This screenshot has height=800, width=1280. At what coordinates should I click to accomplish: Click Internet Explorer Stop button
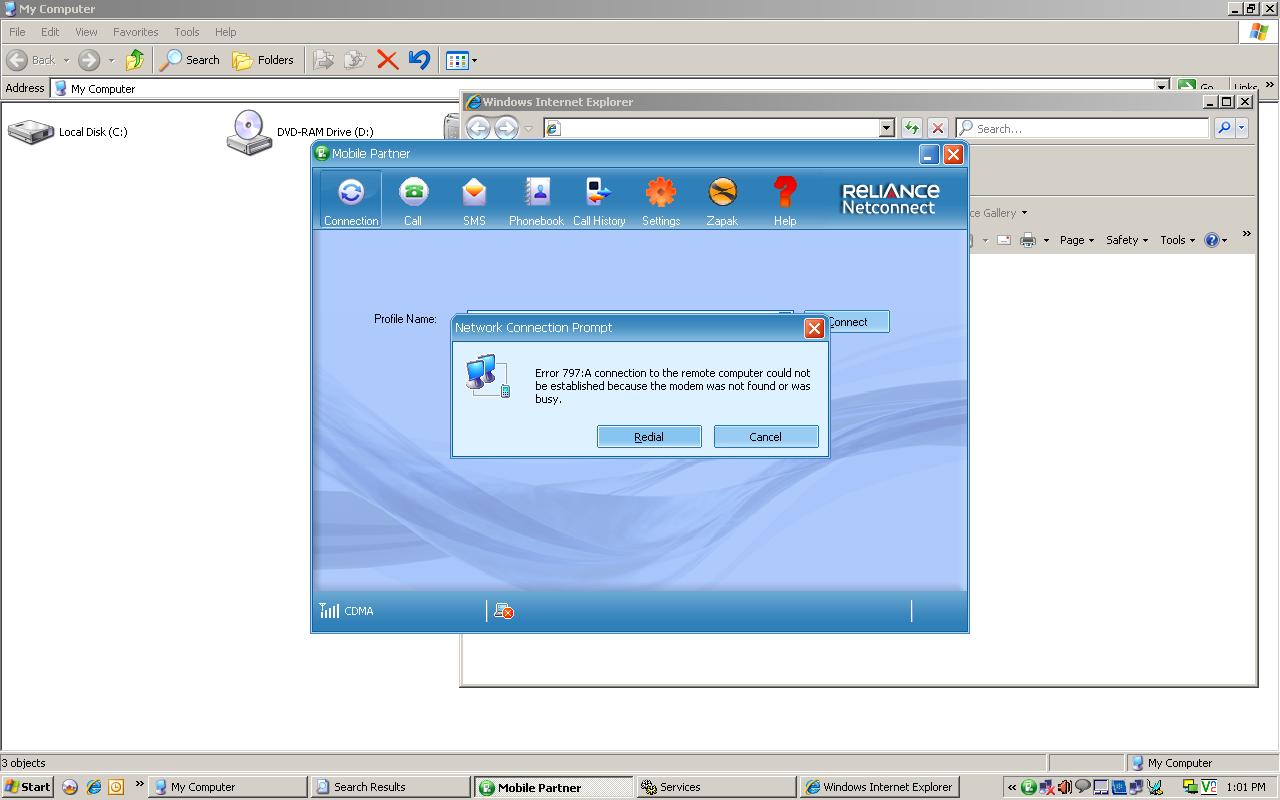click(x=937, y=128)
